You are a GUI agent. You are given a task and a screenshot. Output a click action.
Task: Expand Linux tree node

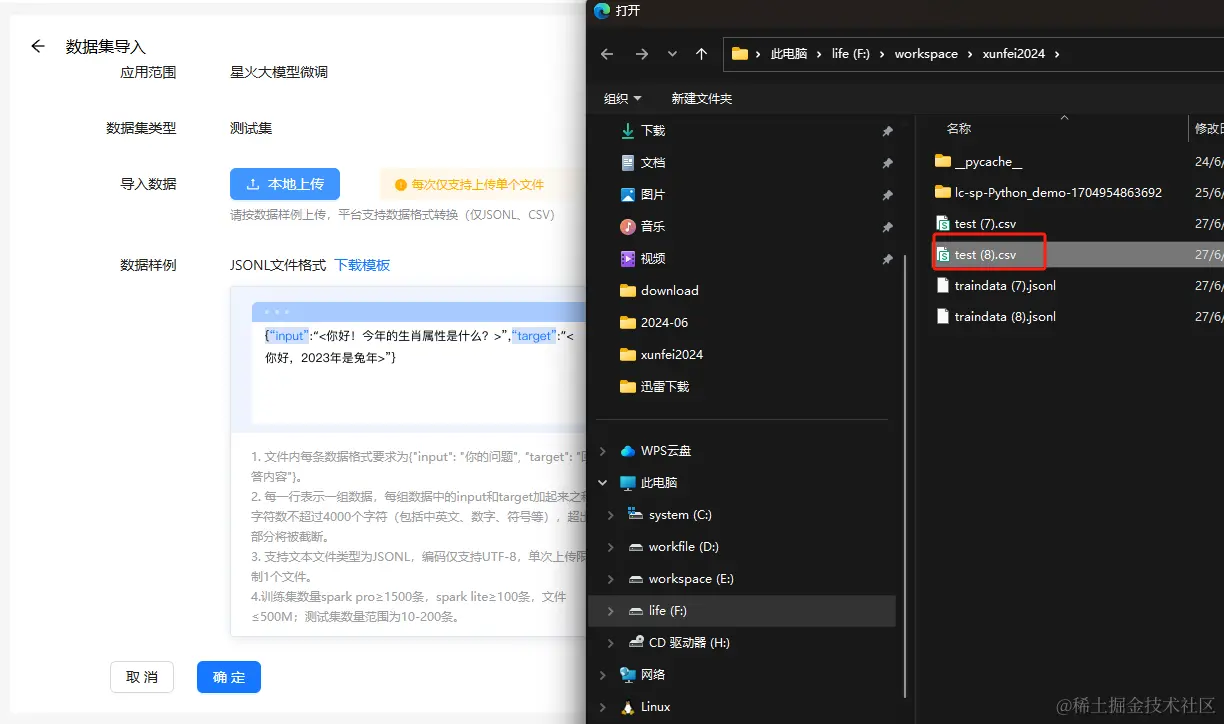coord(602,707)
